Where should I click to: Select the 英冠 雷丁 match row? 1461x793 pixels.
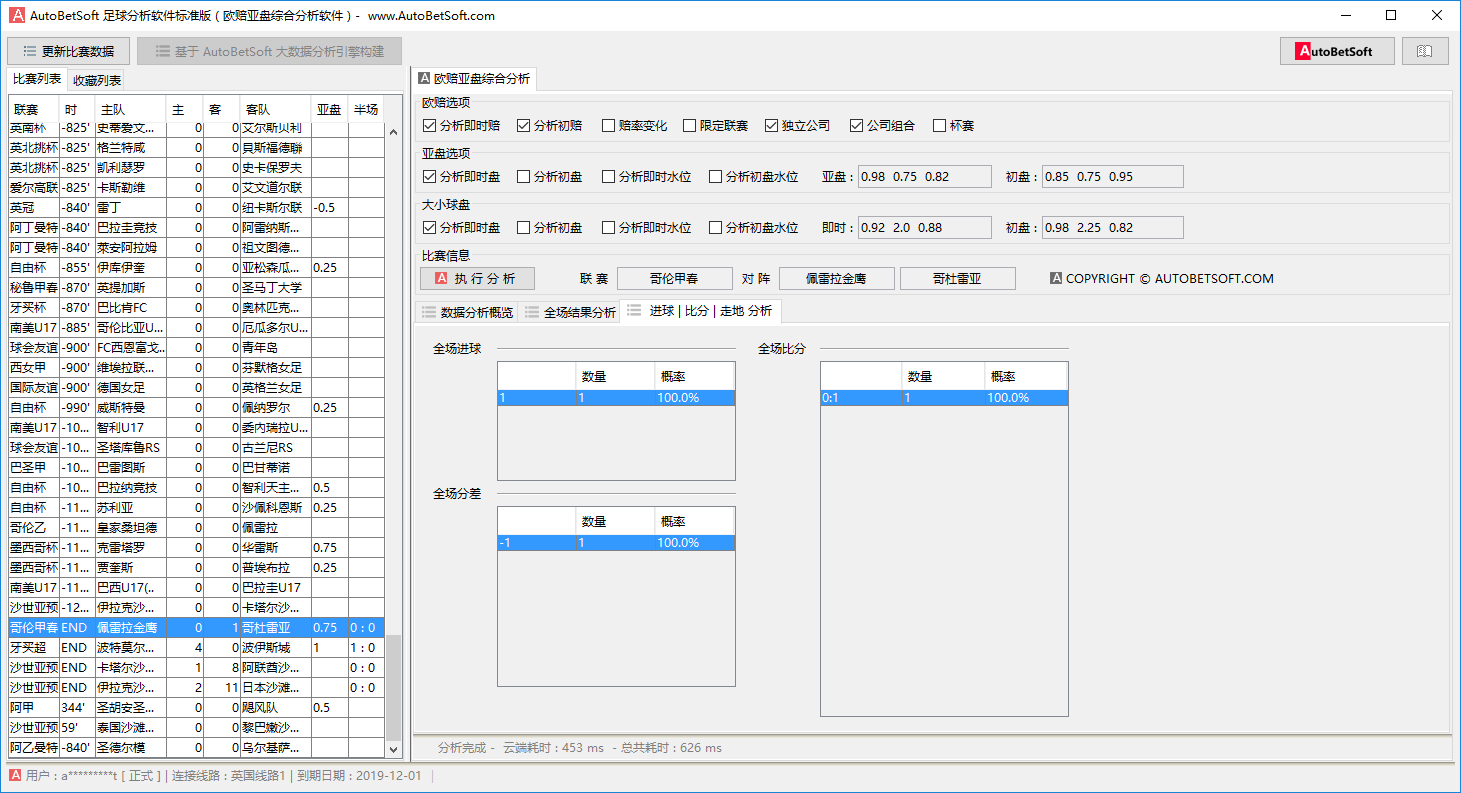pos(196,207)
